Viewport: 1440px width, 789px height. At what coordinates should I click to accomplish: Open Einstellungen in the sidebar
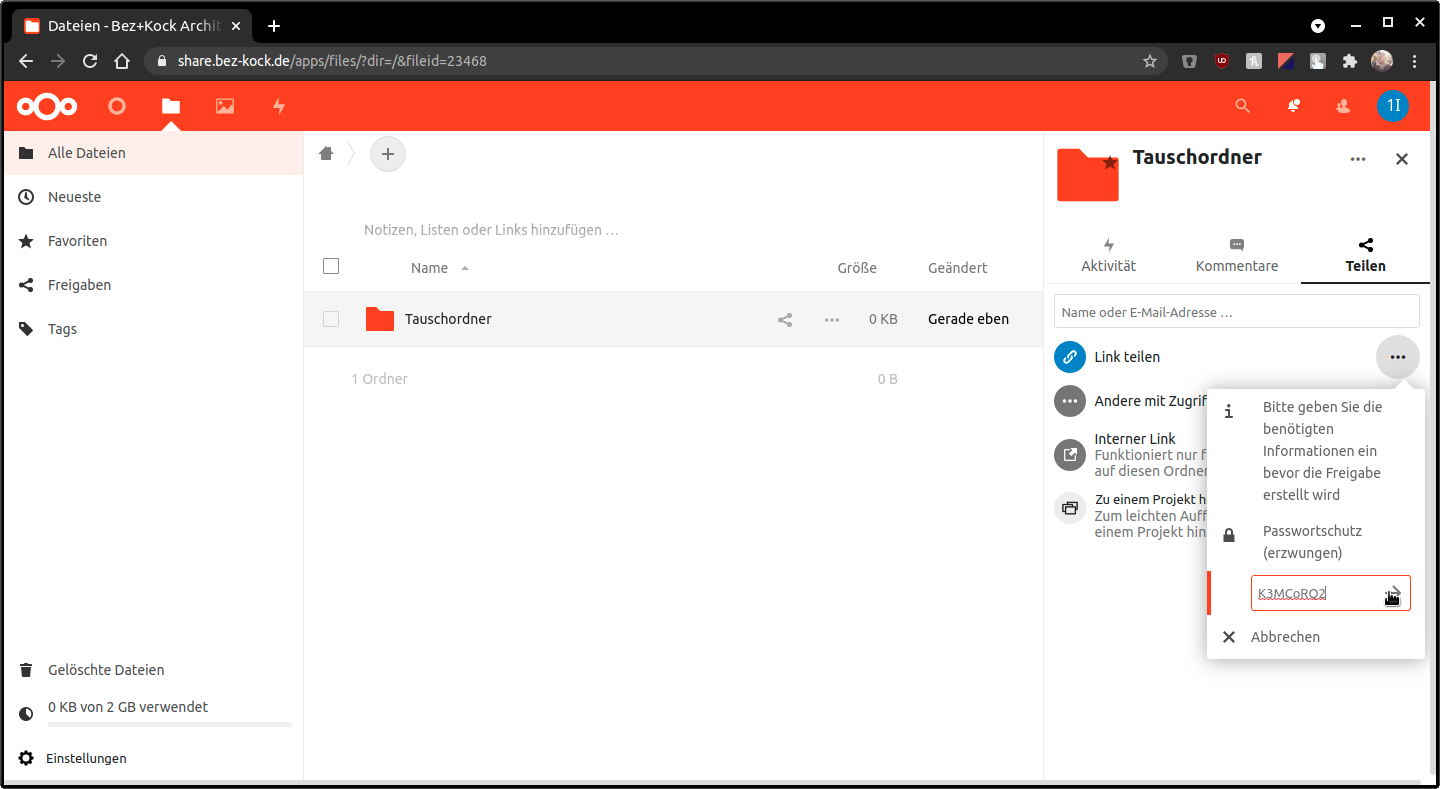pyautogui.click(x=86, y=758)
